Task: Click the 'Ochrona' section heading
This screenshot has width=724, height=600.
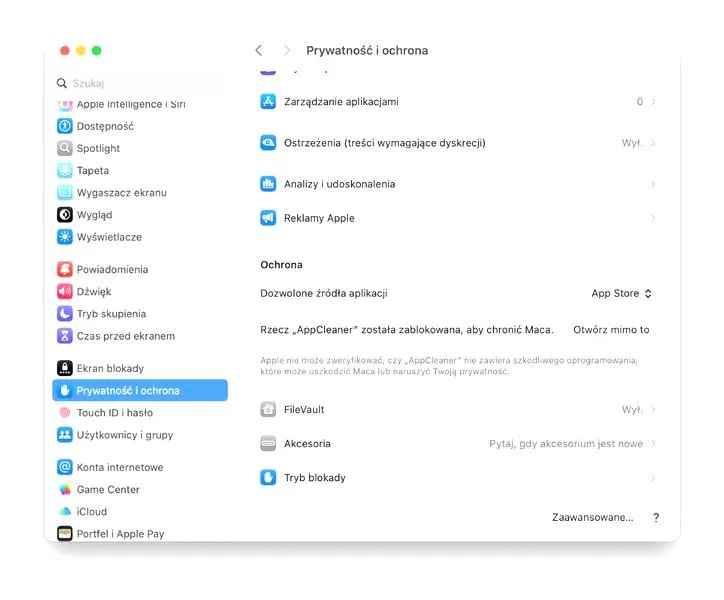Action: pos(281,265)
